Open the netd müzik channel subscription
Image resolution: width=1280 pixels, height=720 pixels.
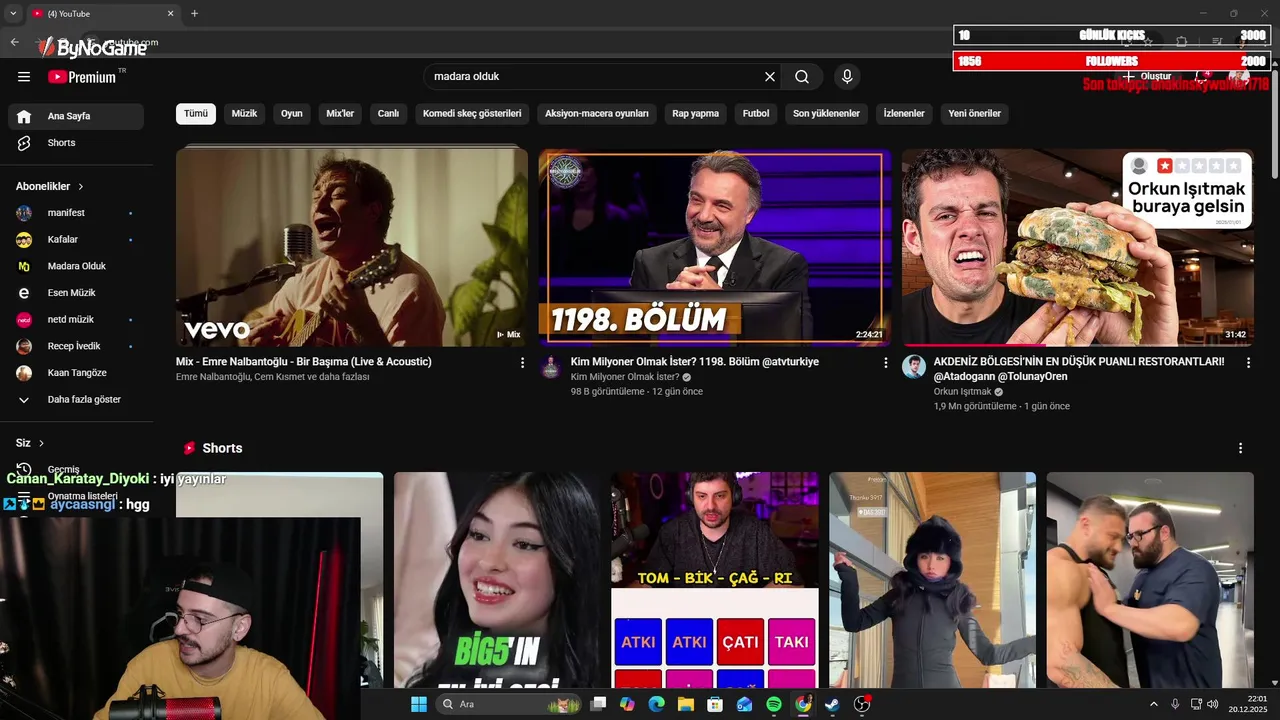[x=76, y=319]
